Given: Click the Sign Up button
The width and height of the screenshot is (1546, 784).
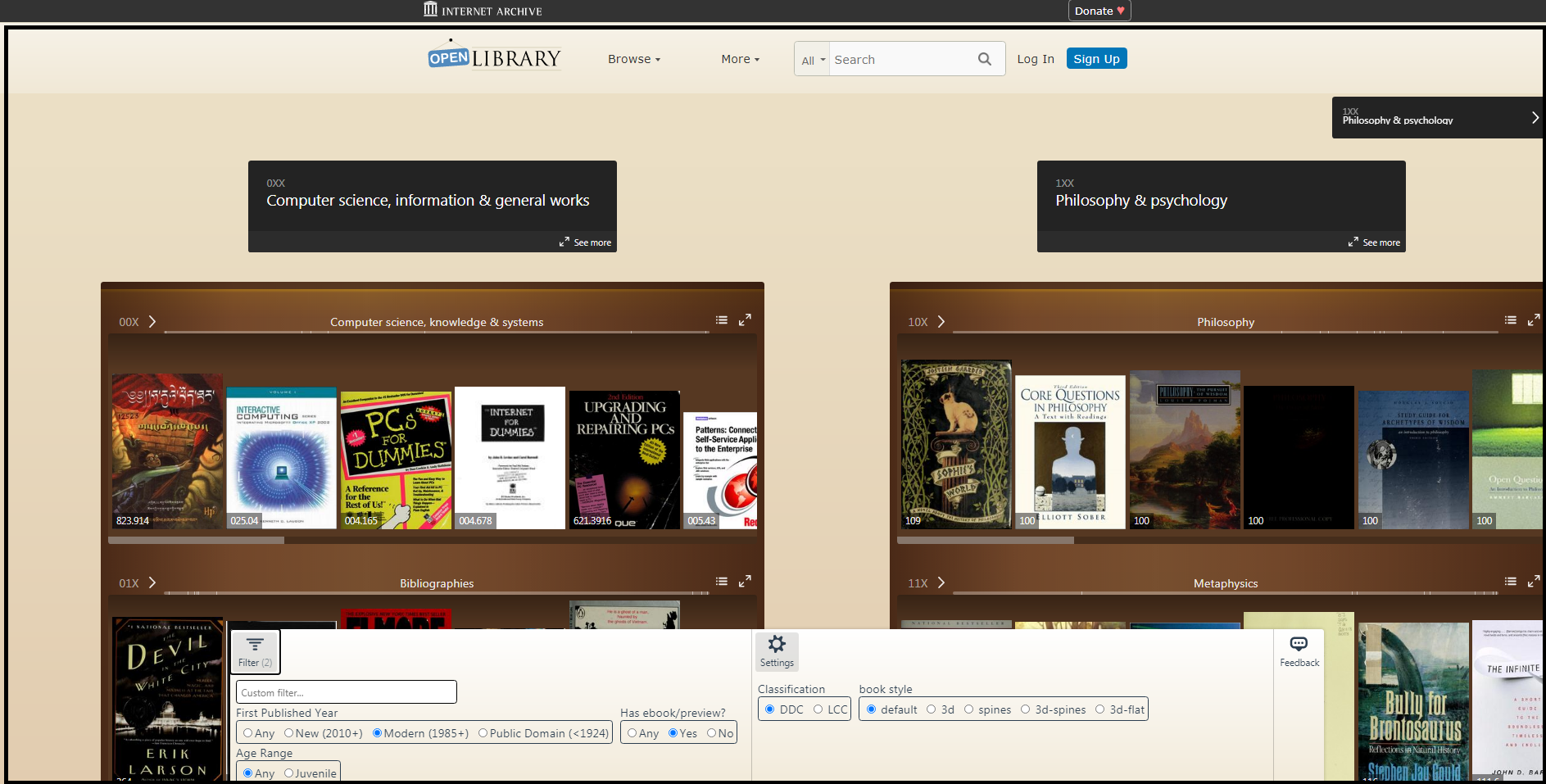Looking at the screenshot, I should [1096, 58].
